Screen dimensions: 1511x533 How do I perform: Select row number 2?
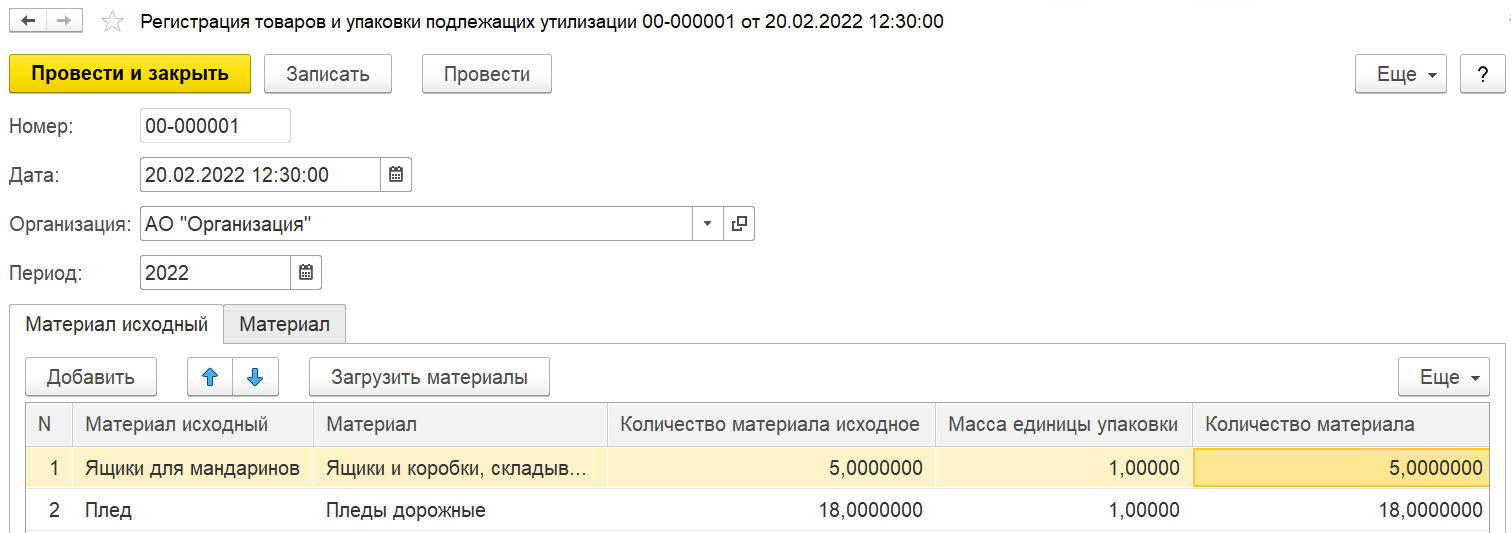coord(48,510)
